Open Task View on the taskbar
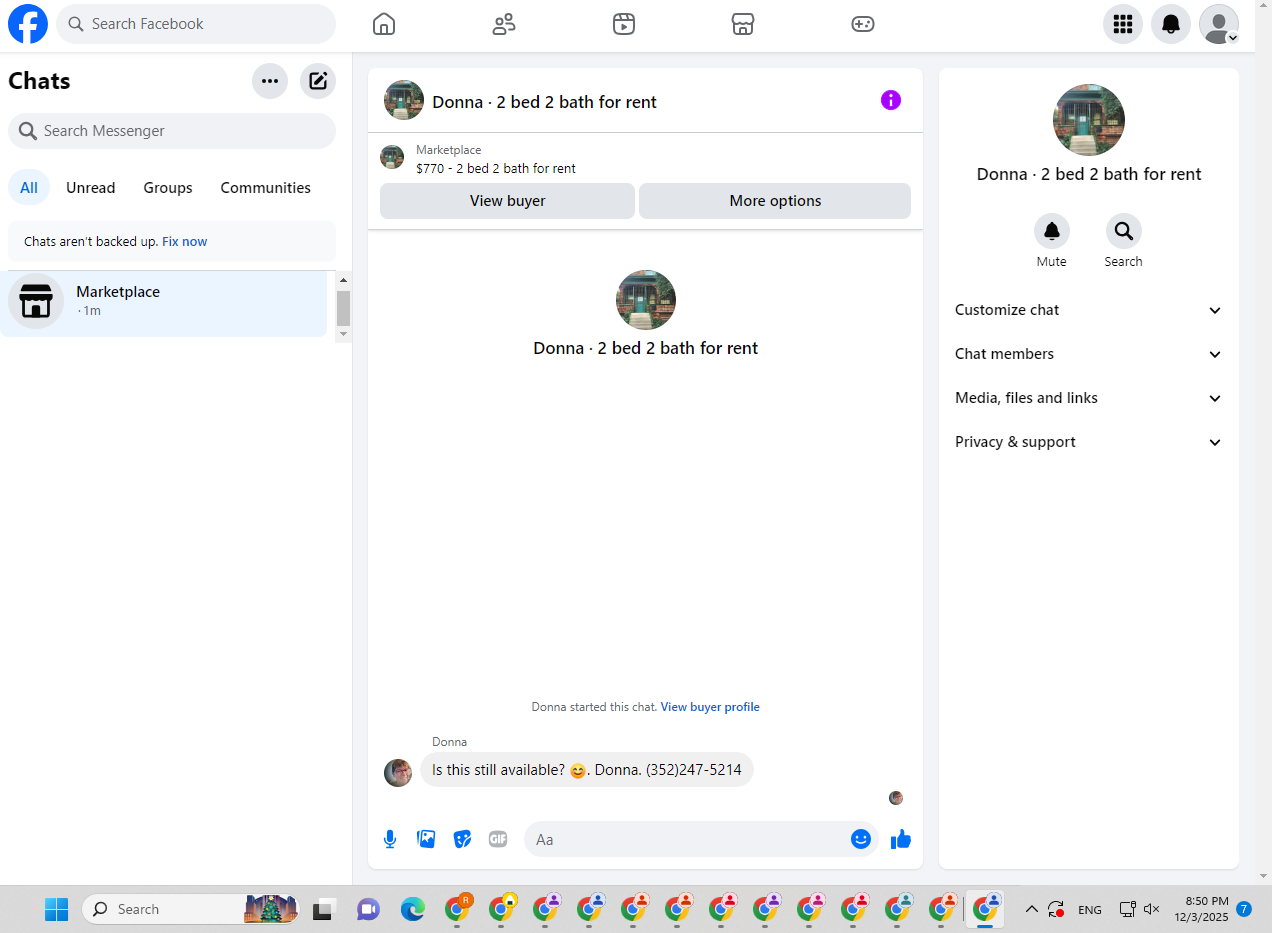 point(323,909)
